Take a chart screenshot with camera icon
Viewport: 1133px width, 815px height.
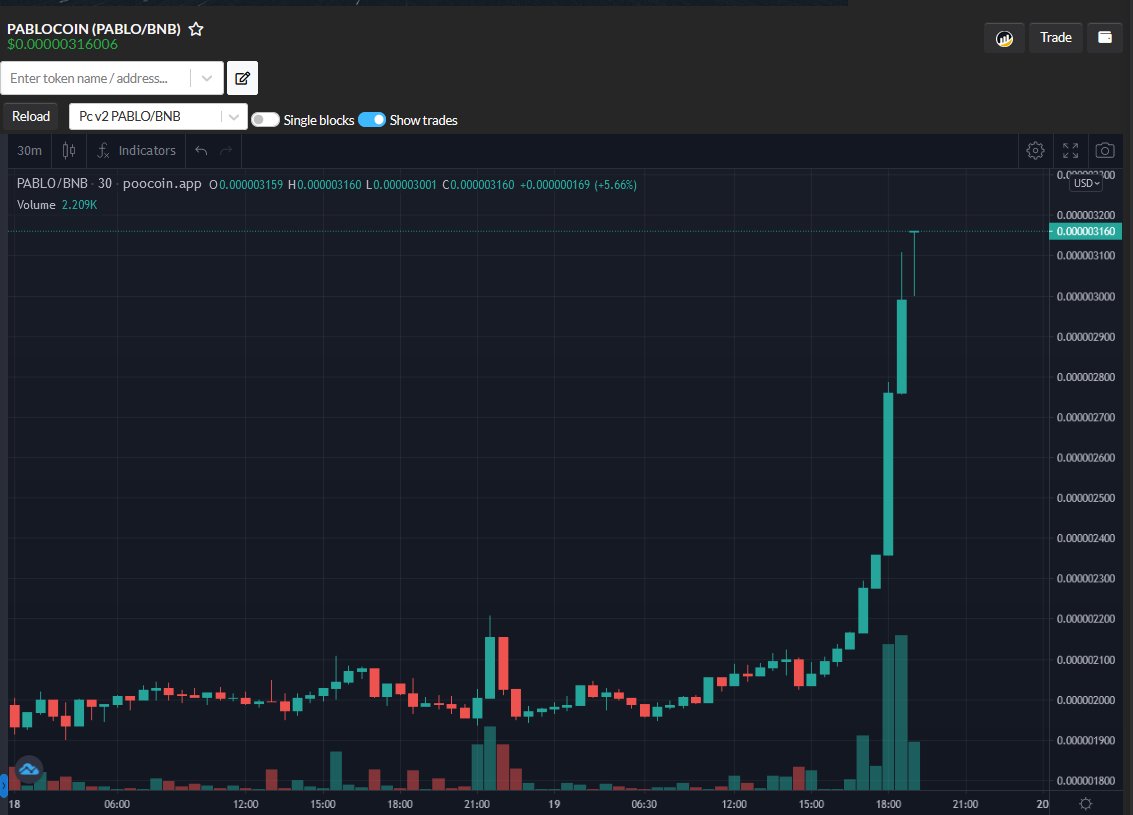tap(1104, 150)
